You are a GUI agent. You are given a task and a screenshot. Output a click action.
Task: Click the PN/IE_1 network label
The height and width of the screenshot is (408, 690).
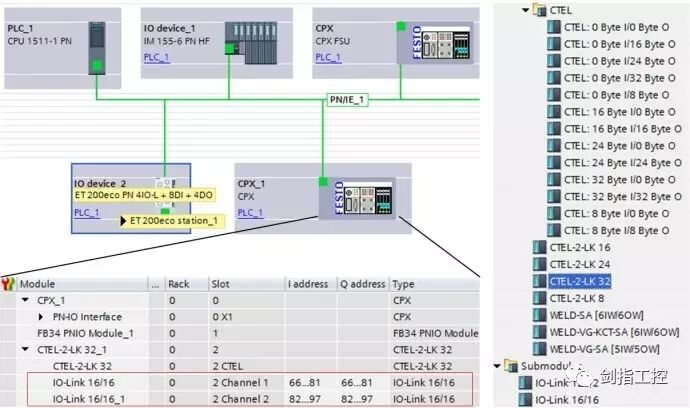point(347,100)
